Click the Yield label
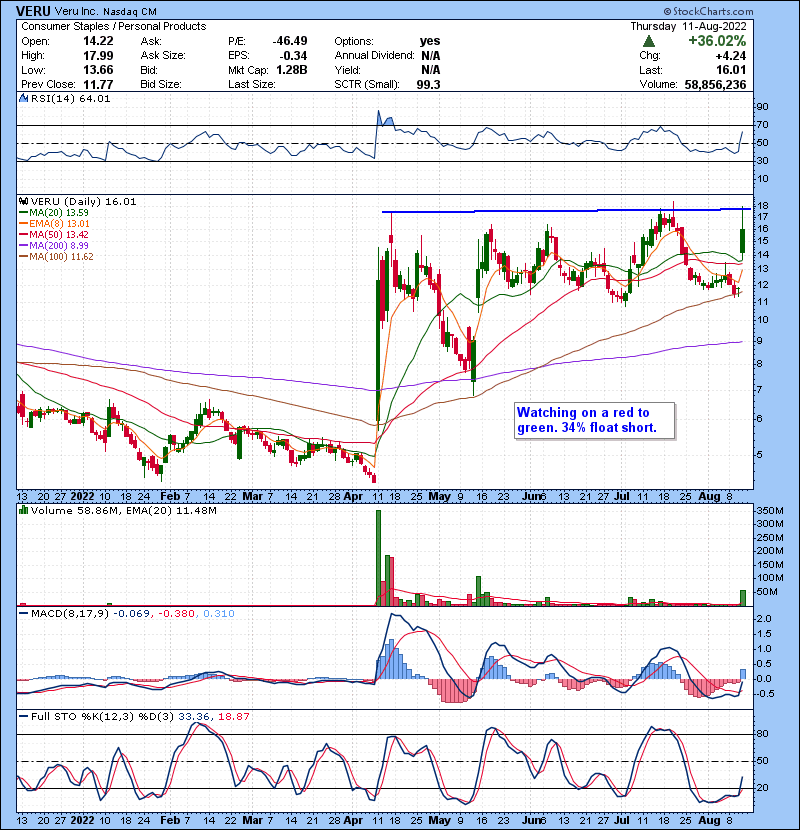Image resolution: width=800 pixels, height=830 pixels. [x=347, y=70]
